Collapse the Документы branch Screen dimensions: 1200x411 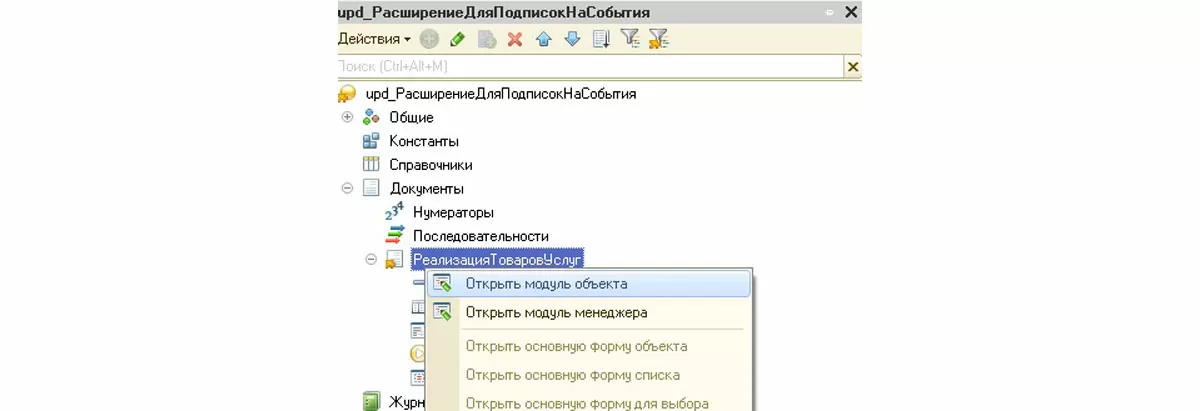[x=347, y=188]
